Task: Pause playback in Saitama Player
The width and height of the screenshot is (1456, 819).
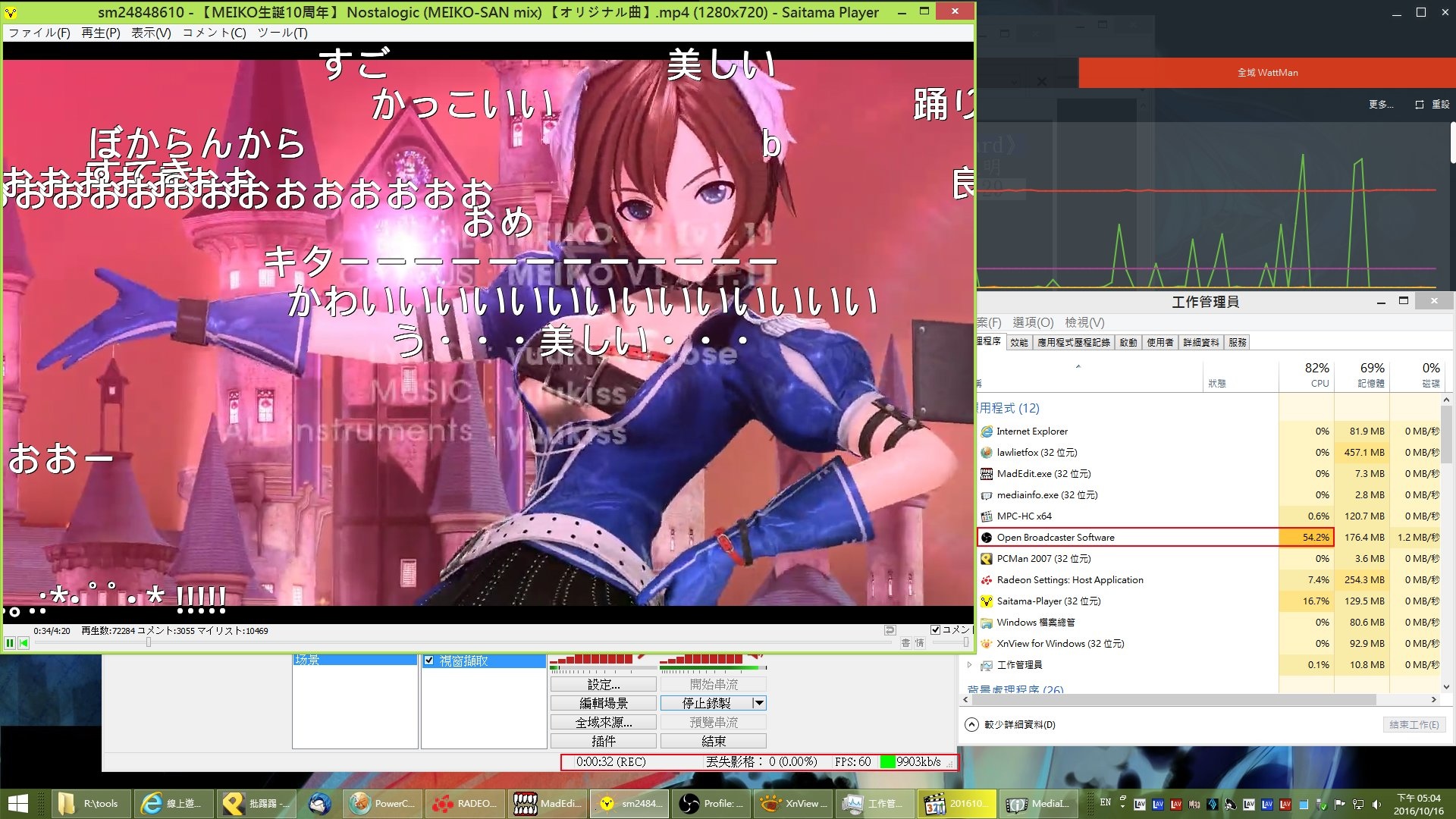Action: 10,643
